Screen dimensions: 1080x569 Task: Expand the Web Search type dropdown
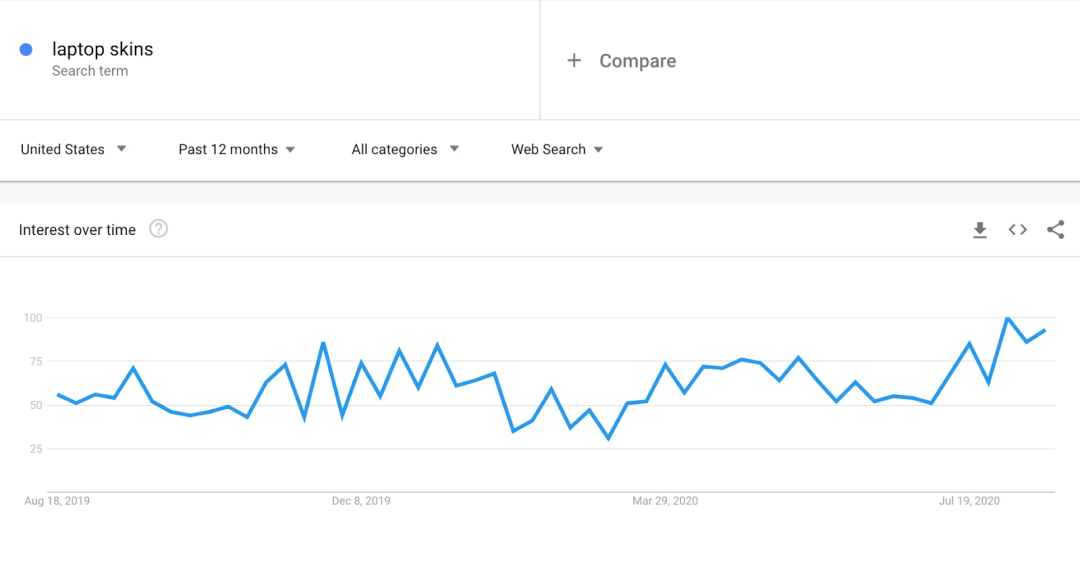(x=557, y=149)
